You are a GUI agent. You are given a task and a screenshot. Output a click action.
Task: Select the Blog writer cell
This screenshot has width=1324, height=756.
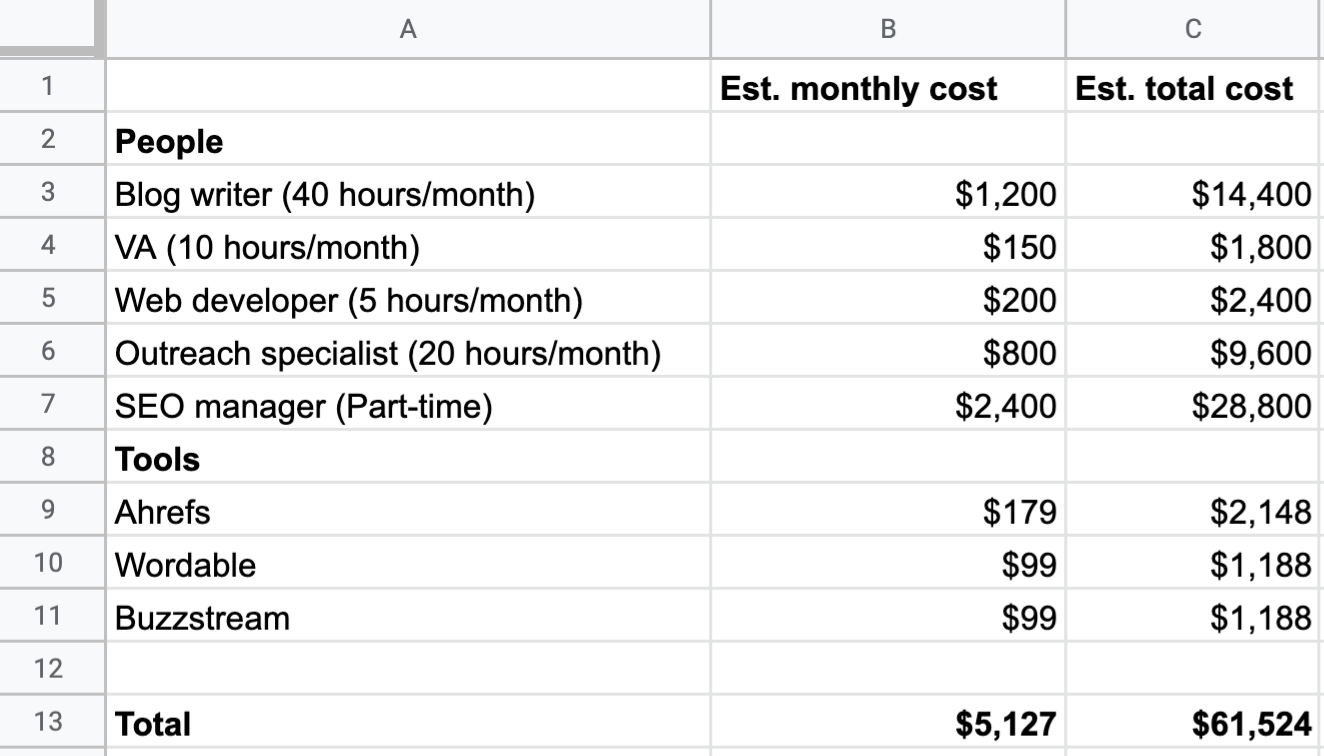(407, 194)
